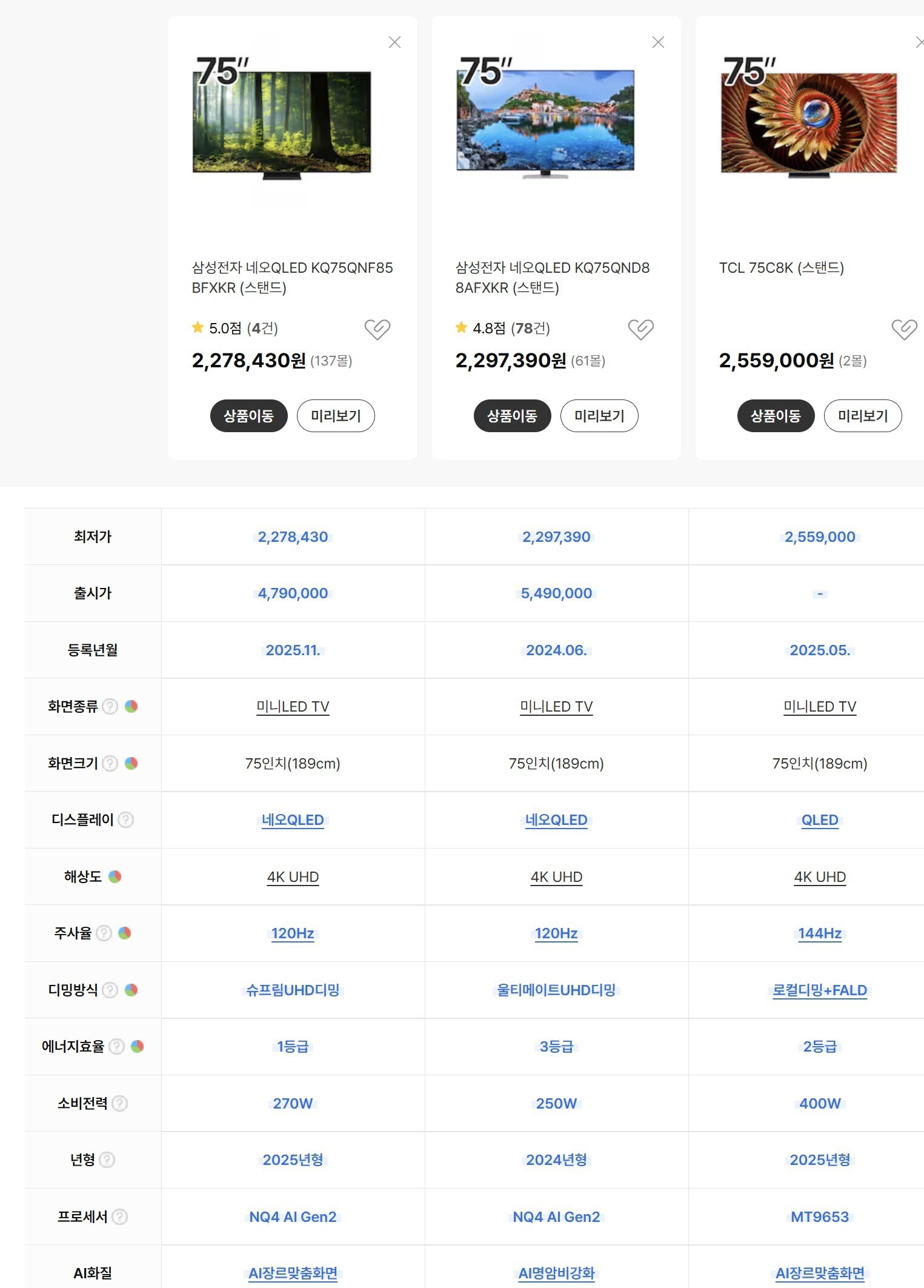The height and width of the screenshot is (1288, 924).
Task: Go to KQ75QND88AFXKR product page via 상품이동
Action: tap(512, 416)
